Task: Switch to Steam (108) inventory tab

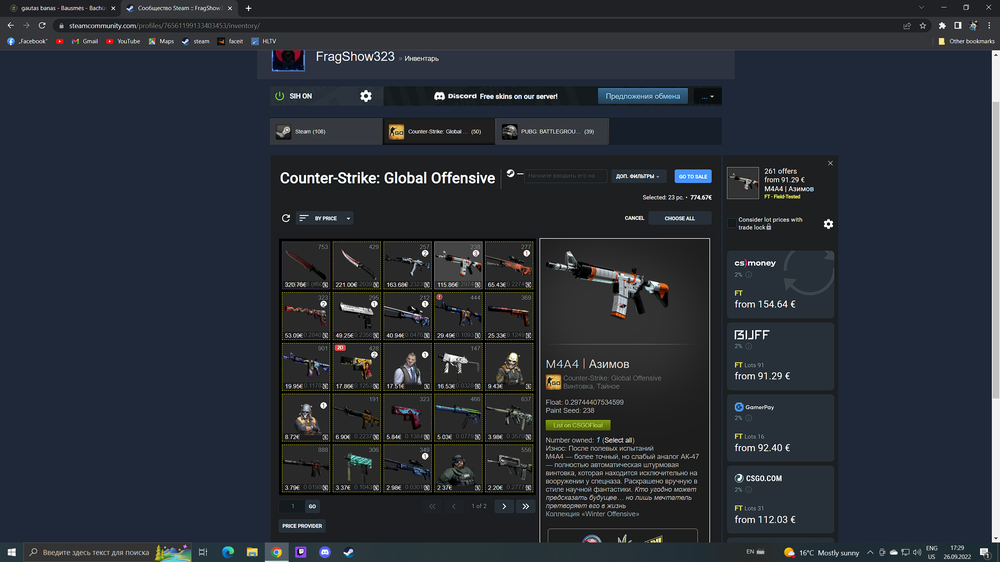Action: [x=326, y=131]
